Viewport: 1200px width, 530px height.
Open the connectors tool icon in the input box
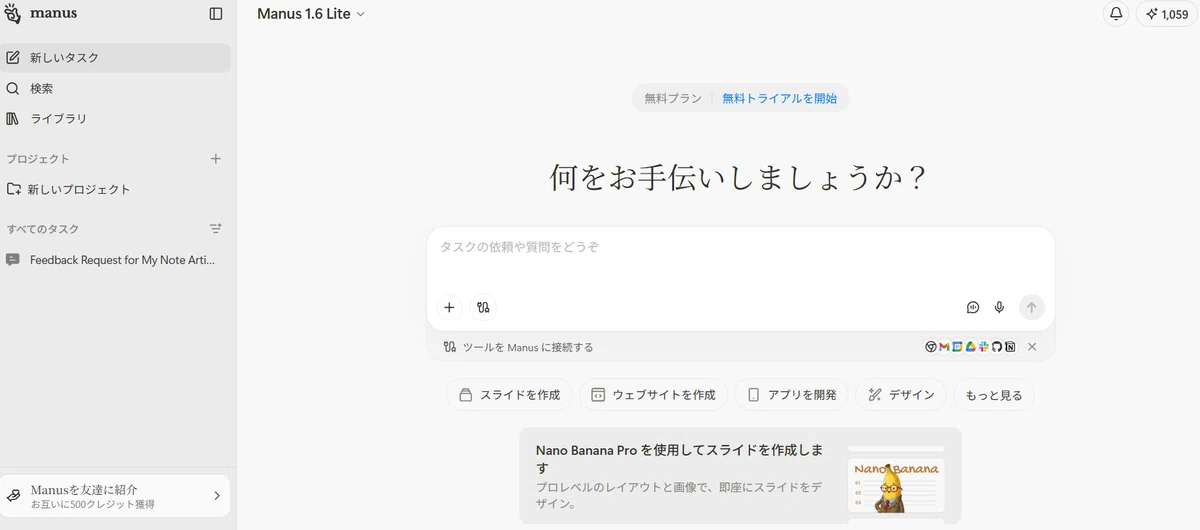pos(483,308)
